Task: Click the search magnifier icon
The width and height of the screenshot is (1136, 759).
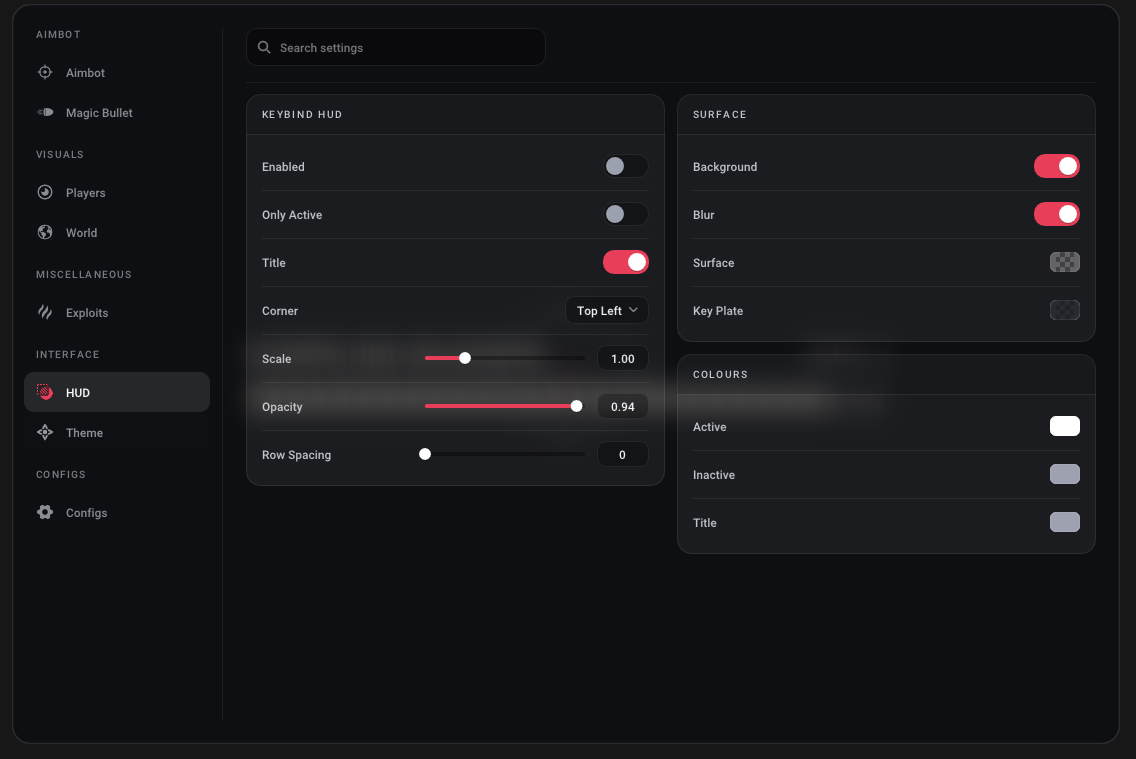Action: (264, 47)
